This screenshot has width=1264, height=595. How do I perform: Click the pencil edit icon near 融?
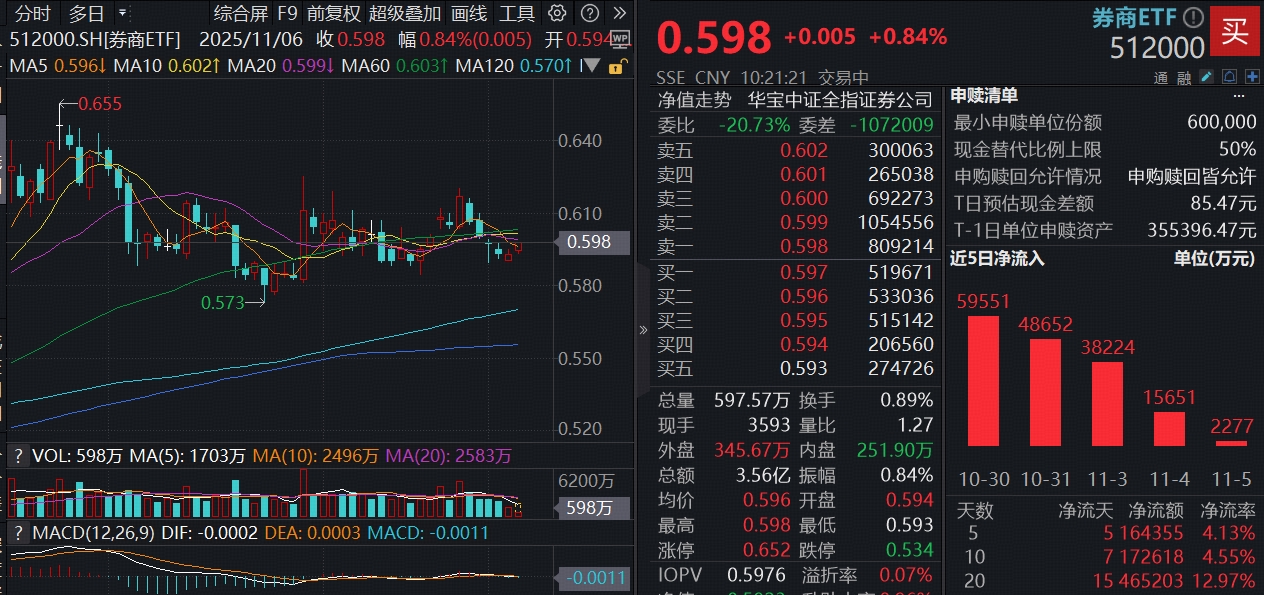pyautogui.click(x=1206, y=76)
